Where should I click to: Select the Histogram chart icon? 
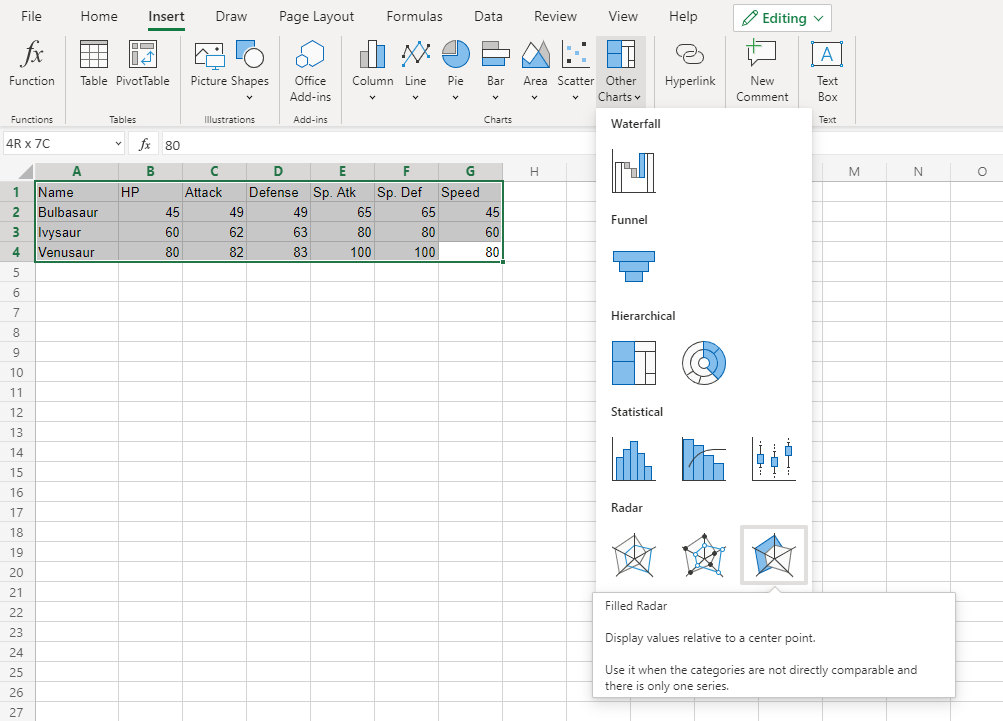tap(633, 459)
